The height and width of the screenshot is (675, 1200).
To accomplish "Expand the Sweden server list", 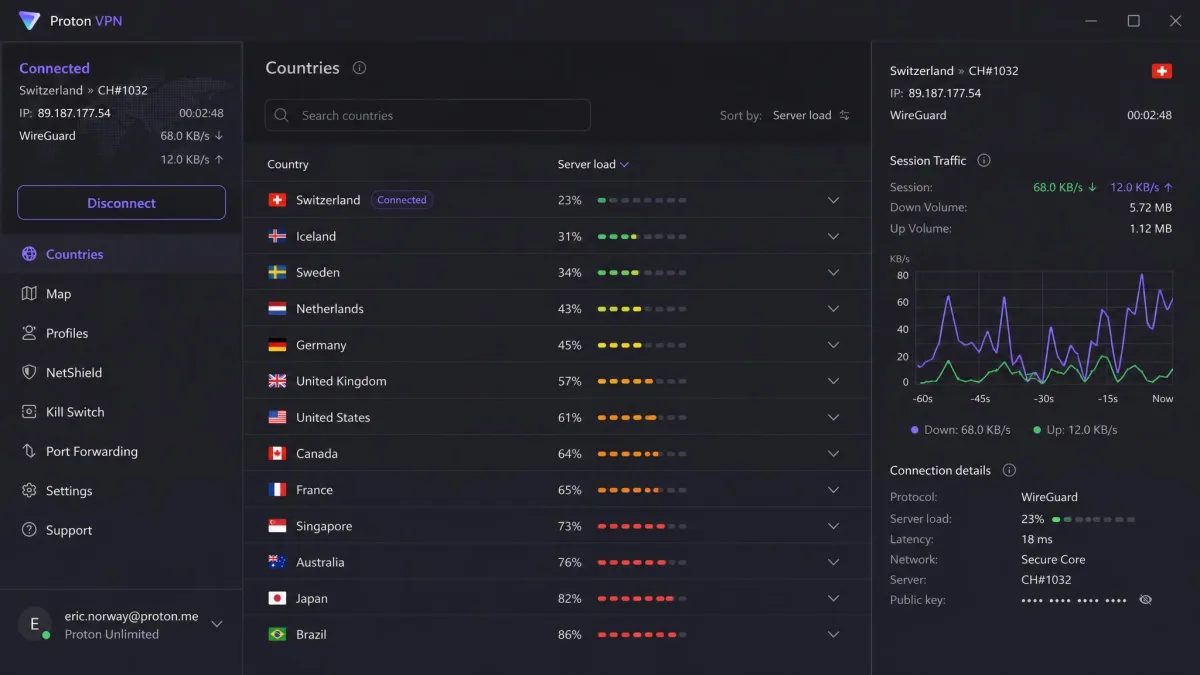I will [833, 272].
